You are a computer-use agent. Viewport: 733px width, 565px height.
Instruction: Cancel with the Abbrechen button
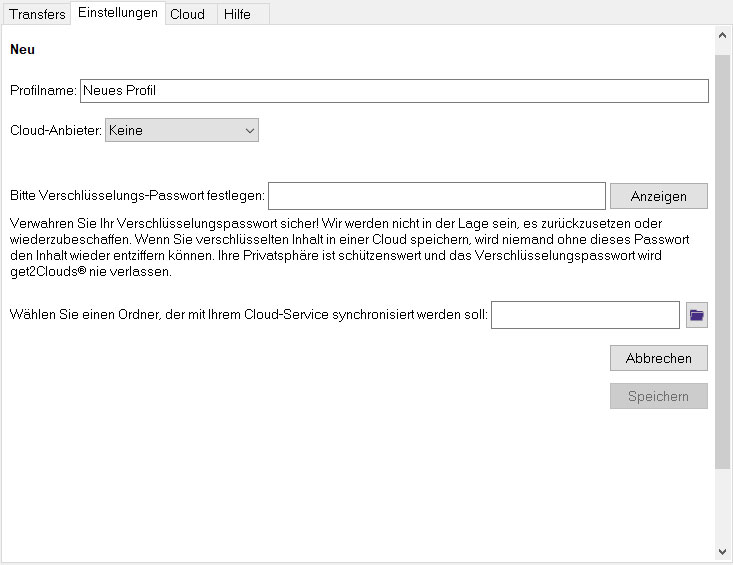coord(658,358)
